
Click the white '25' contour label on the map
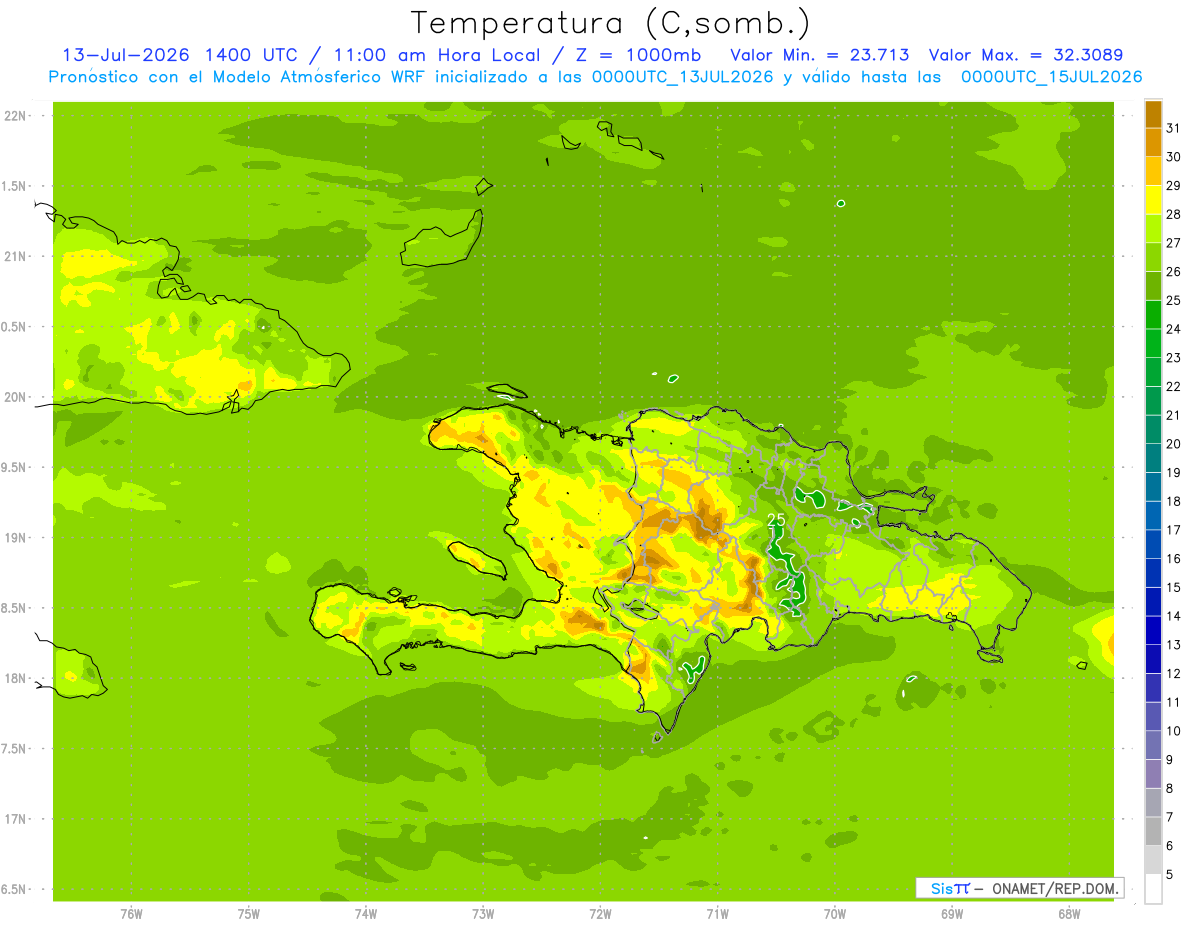point(776,520)
